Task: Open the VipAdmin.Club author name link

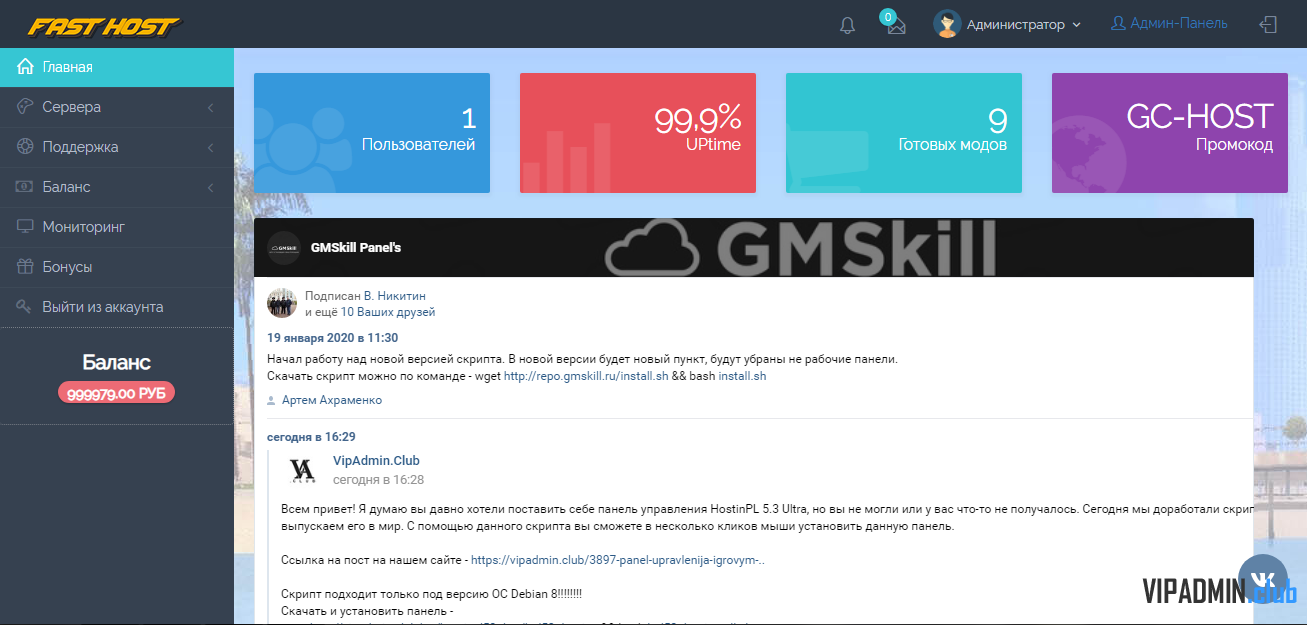Action: (x=376, y=461)
